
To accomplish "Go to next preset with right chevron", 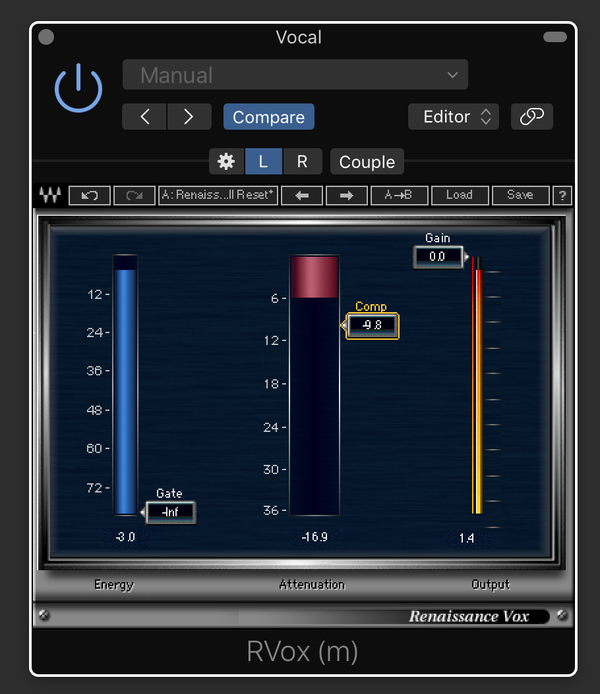I will (x=188, y=117).
